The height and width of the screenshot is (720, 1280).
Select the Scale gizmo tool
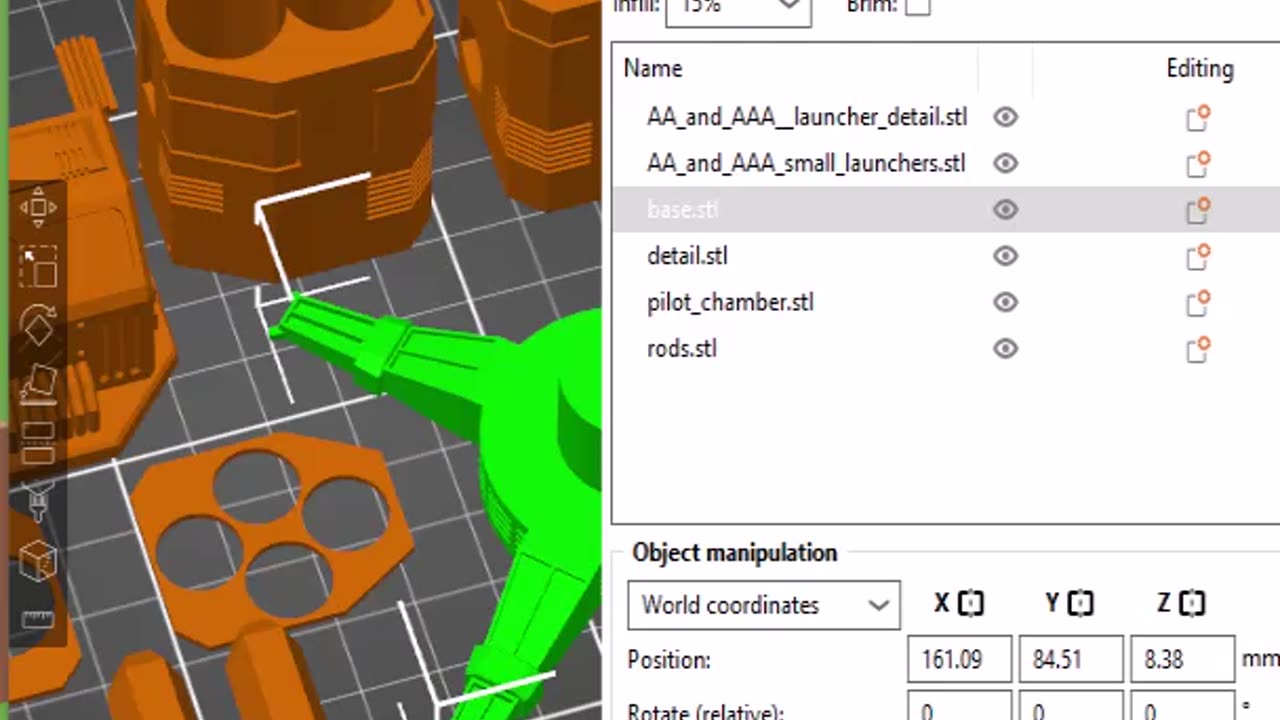click(38, 268)
